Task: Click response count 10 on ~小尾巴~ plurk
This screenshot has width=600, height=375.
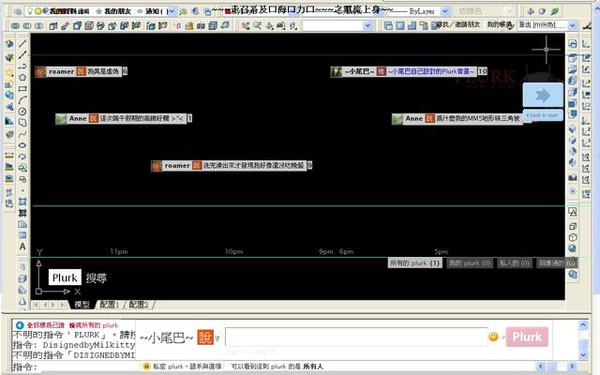Action: pos(483,72)
